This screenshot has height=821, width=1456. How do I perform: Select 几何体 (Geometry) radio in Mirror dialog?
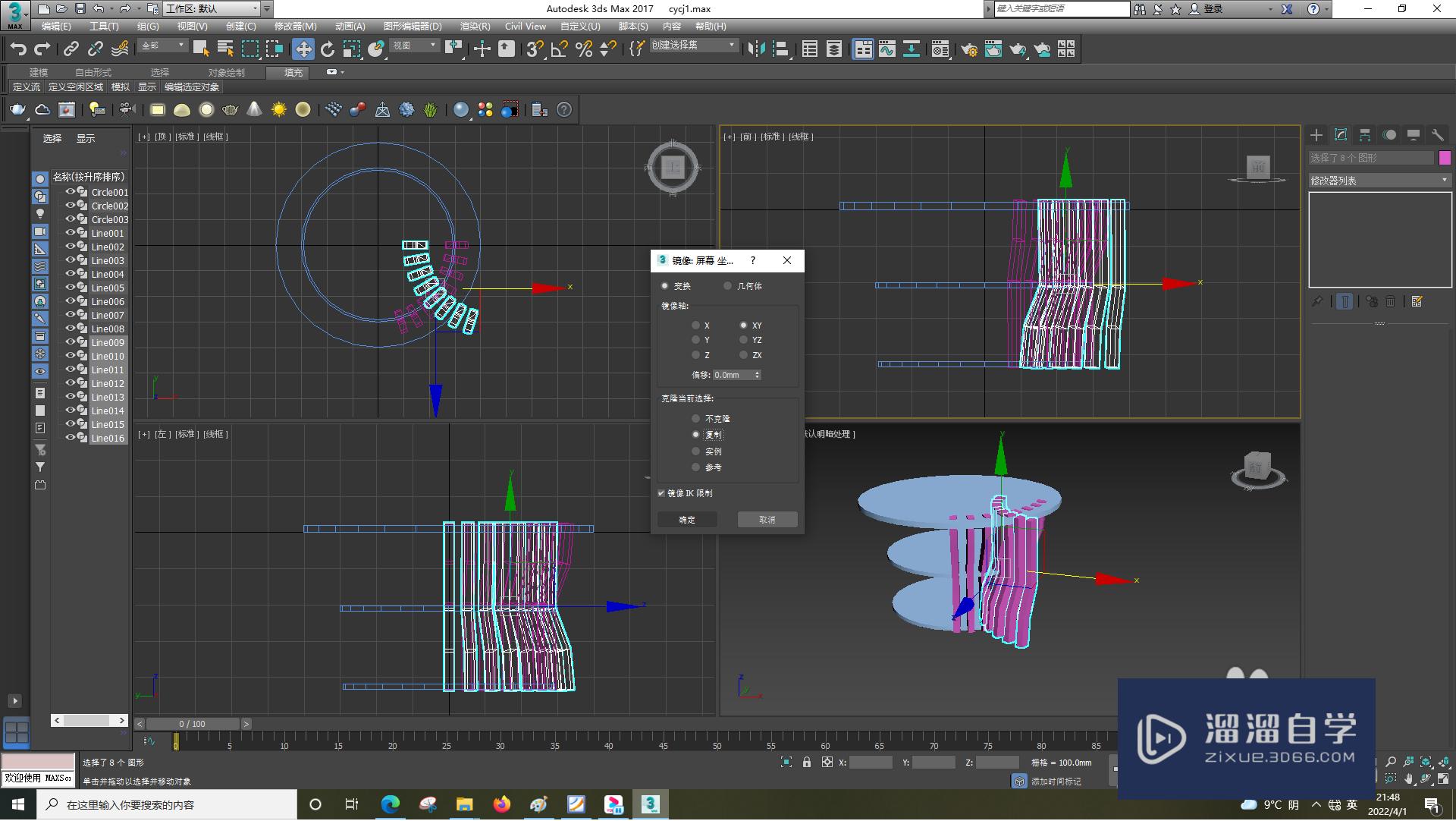click(728, 286)
